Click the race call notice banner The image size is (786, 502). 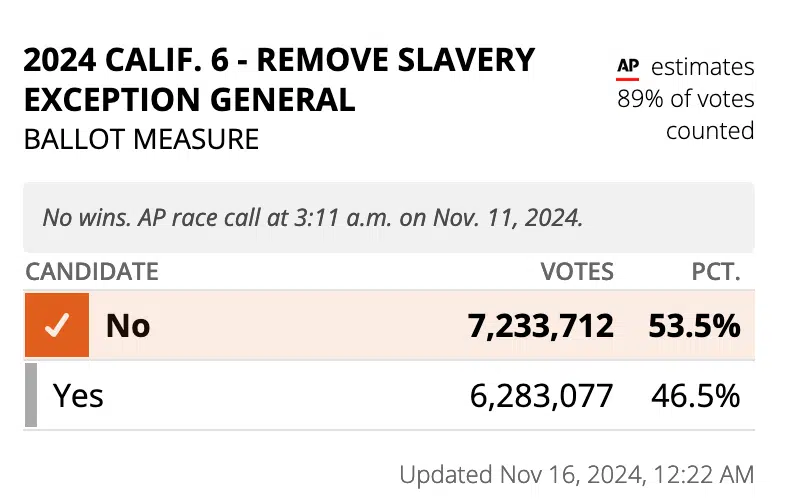coord(389,218)
